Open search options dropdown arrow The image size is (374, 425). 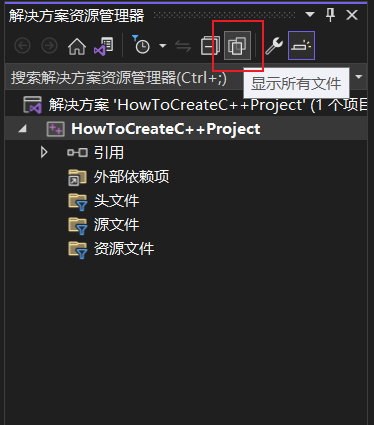point(359,77)
